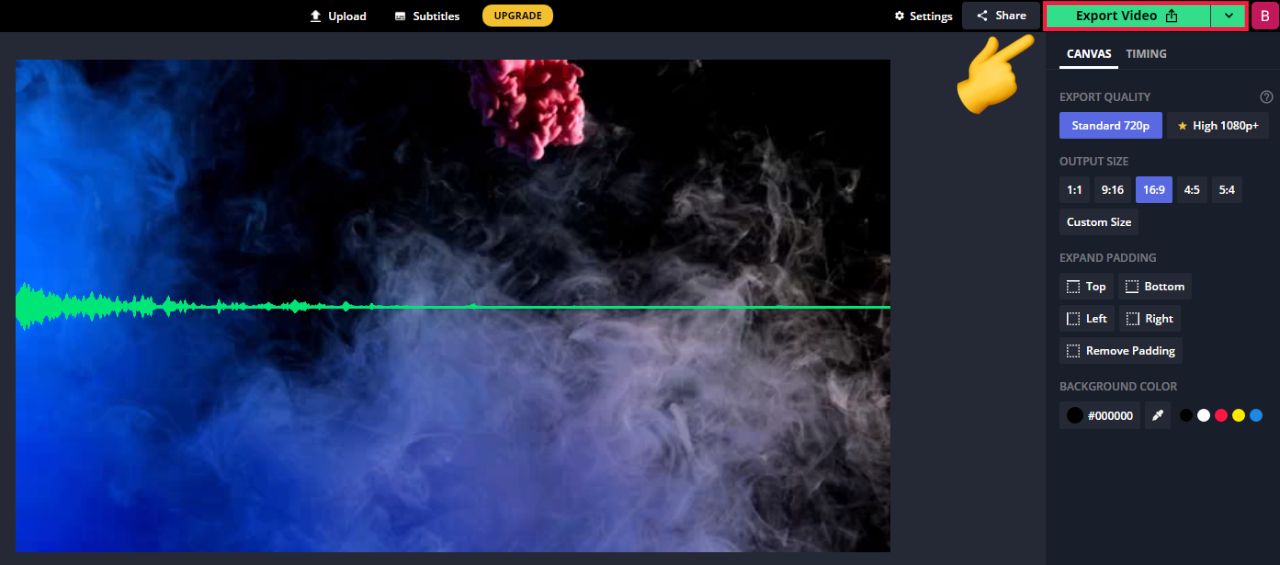
Task: Pick the red background color swatch
Action: (1221, 415)
